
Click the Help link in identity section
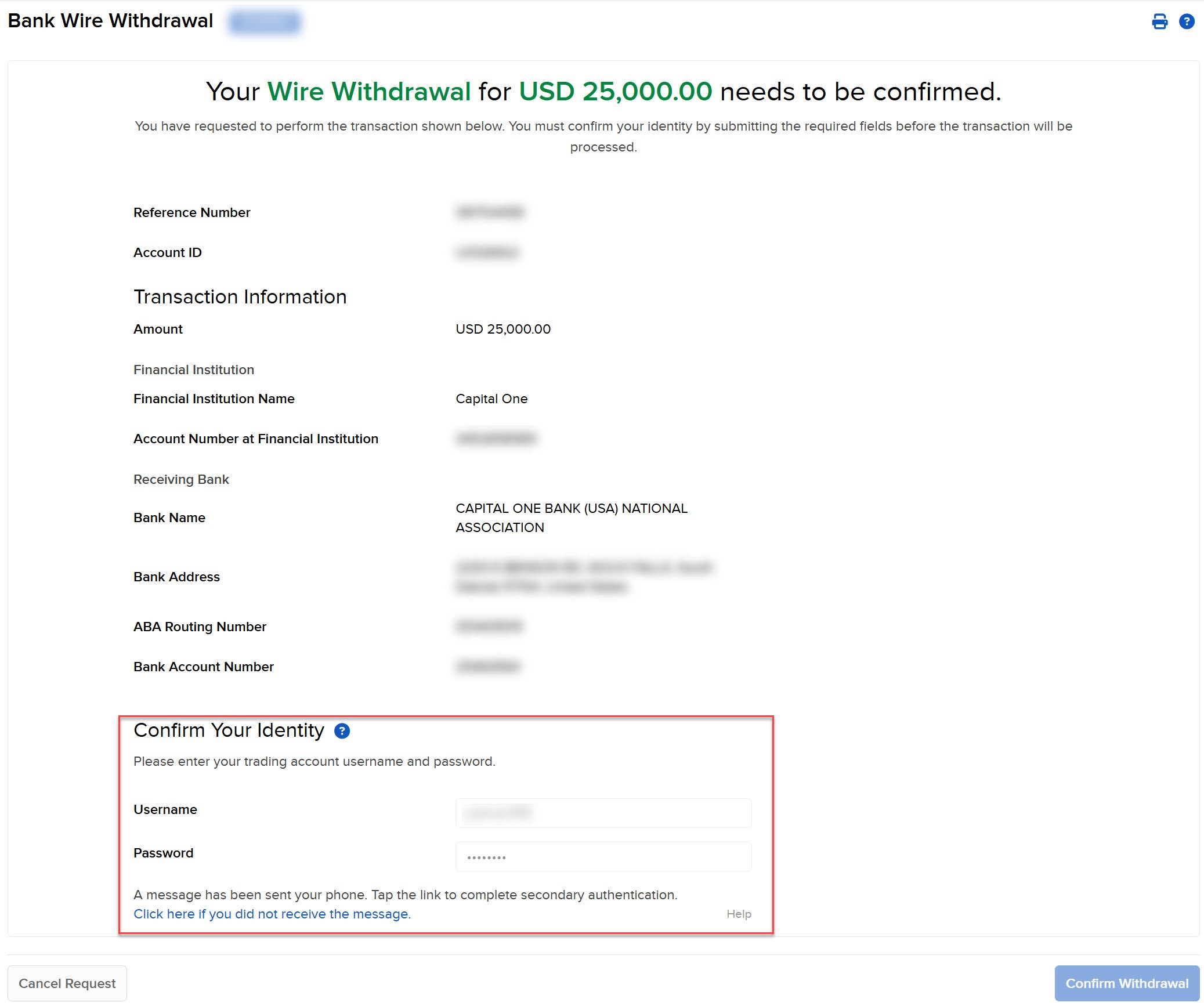coord(740,913)
